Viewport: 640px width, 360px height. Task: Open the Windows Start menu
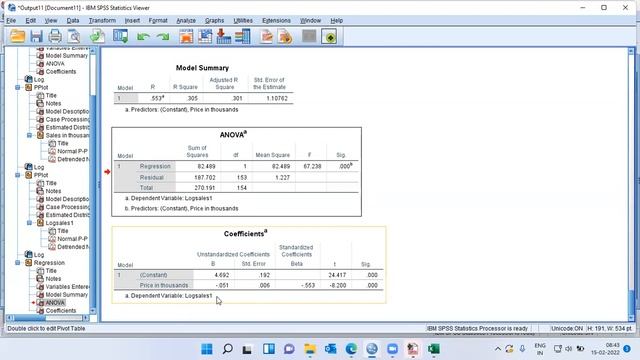207,349
